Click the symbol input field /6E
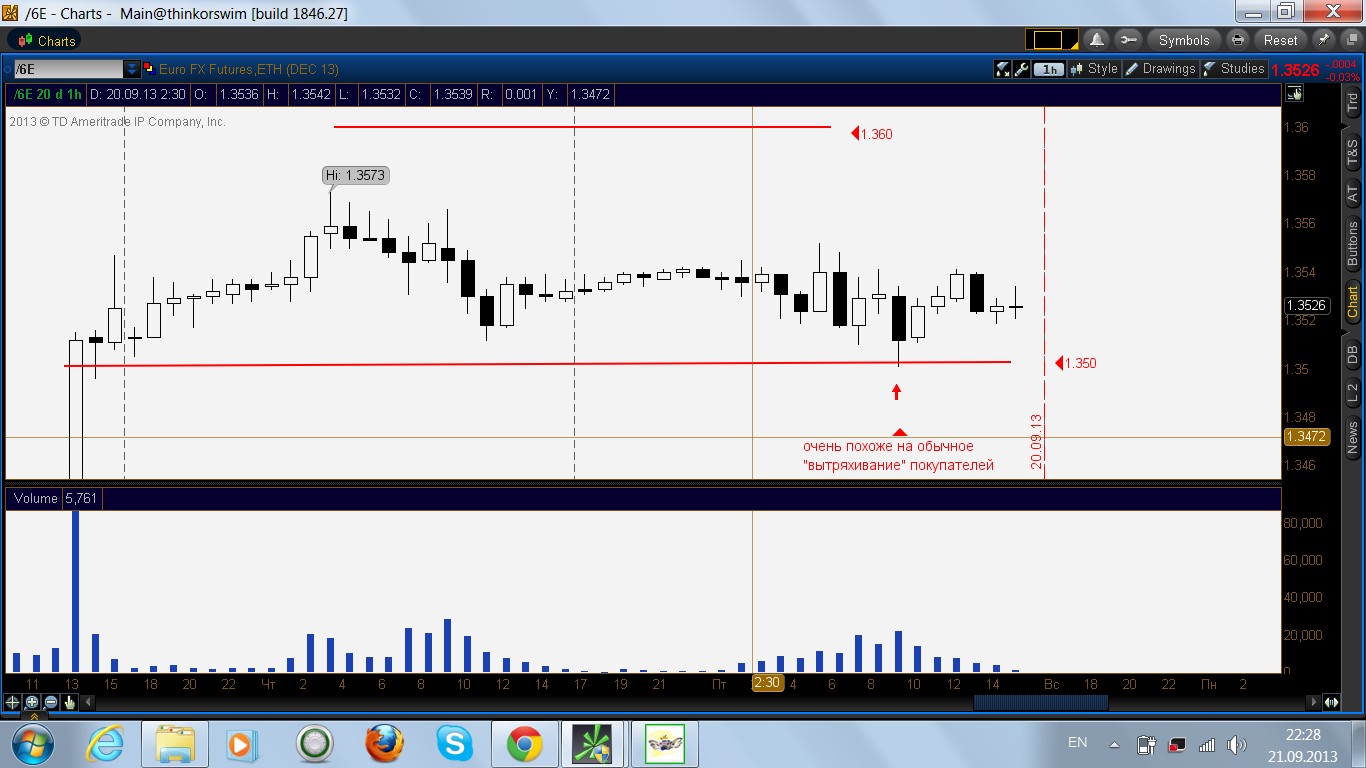Screen dimensions: 1366x768 coord(68,69)
